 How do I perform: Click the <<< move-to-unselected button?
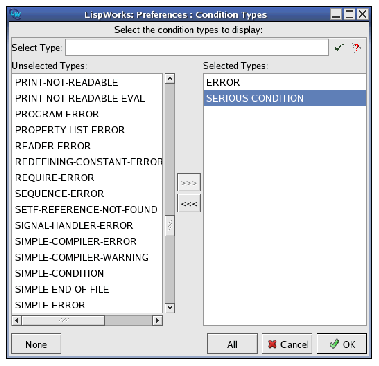point(189,203)
